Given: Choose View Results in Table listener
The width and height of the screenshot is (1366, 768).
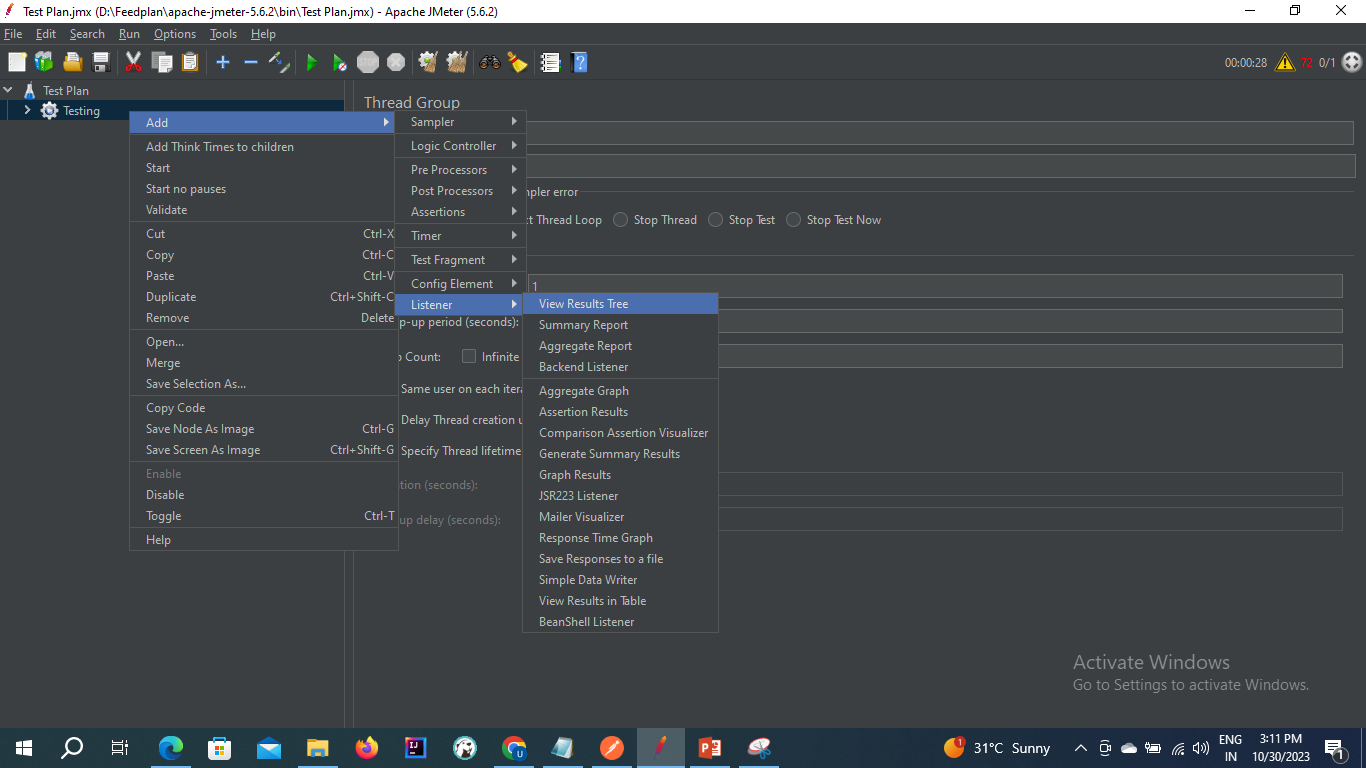Looking at the screenshot, I should point(620,601).
